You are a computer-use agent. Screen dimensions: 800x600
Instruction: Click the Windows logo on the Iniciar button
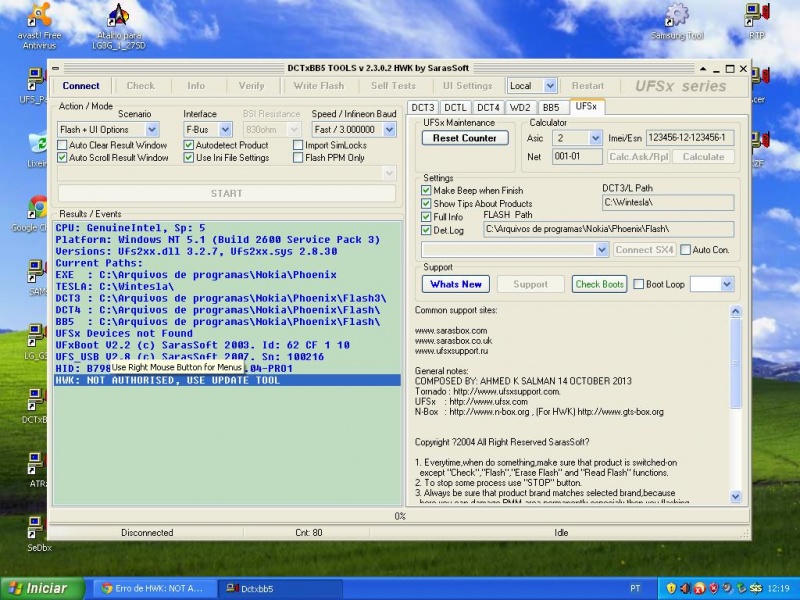[14, 588]
